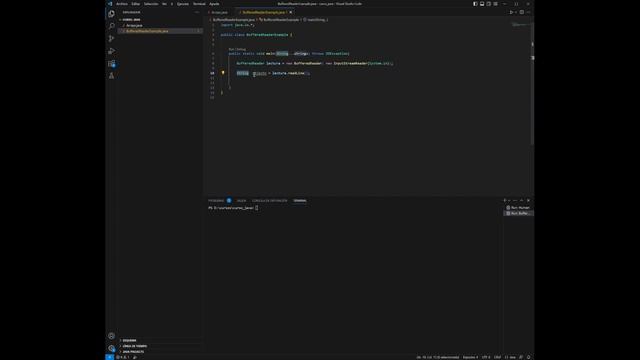Select the TERMINAL panel tab
The height and width of the screenshot is (360, 640).
[x=300, y=201]
